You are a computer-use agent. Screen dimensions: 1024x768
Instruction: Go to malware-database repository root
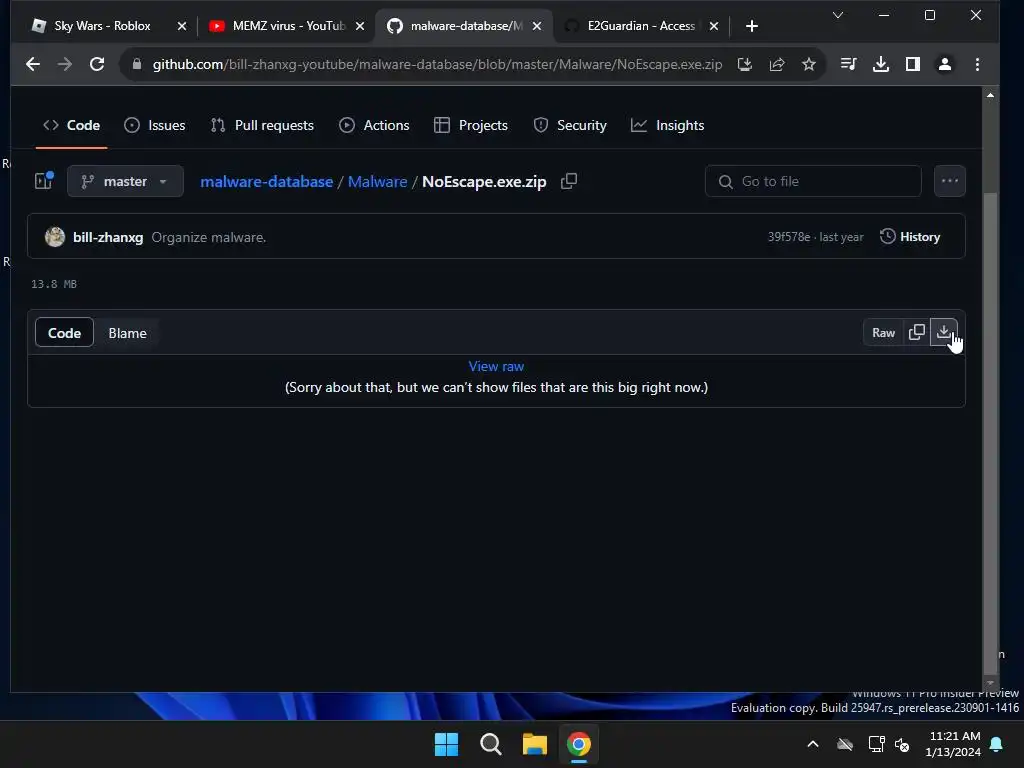click(266, 182)
